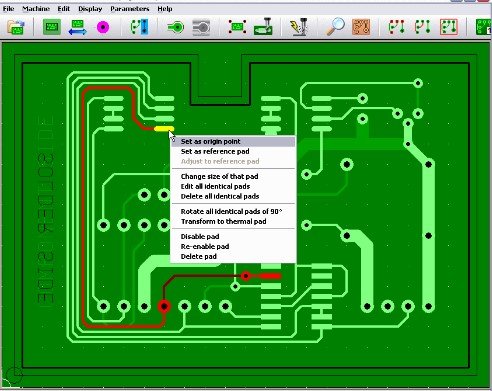The height and width of the screenshot is (391, 492).
Task: Click milling tool on board icon
Action: (263, 27)
